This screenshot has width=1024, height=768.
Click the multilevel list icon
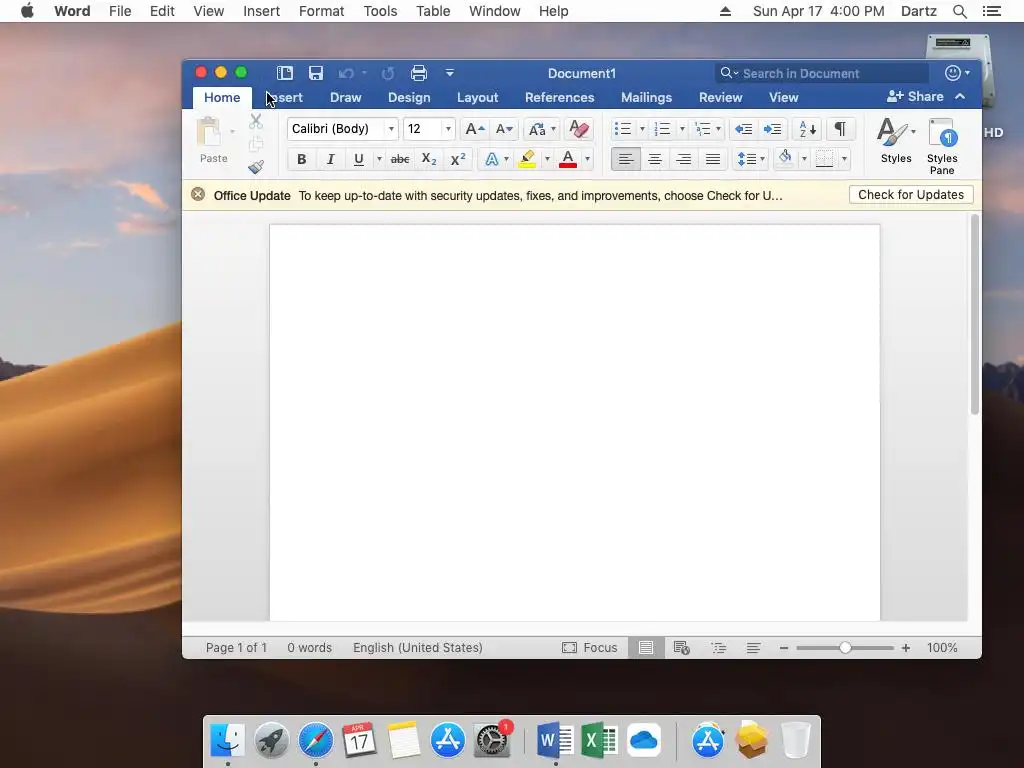pos(703,129)
